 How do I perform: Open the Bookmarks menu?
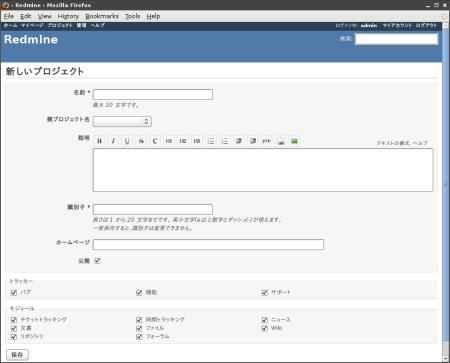102,16
